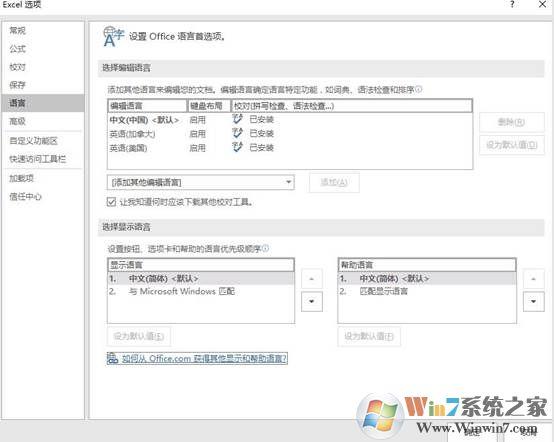554x442 pixels.
Task: Click the help question mark icon
Action: pos(512,4)
